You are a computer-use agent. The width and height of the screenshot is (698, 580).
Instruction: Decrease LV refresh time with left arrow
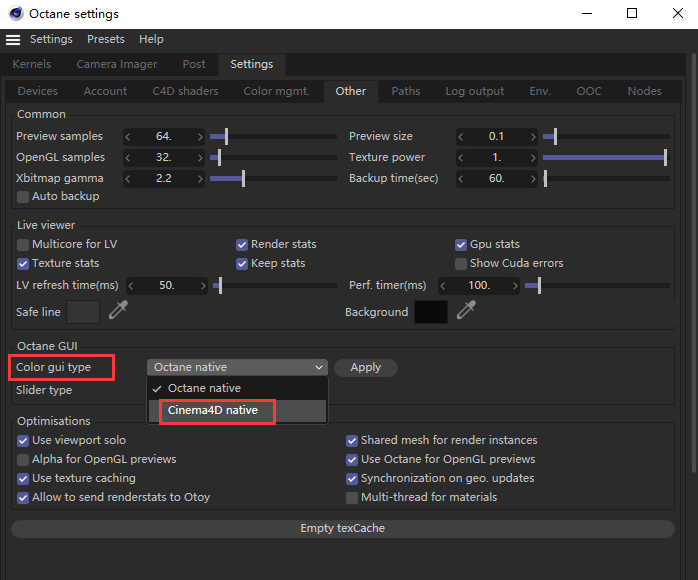pos(131,285)
